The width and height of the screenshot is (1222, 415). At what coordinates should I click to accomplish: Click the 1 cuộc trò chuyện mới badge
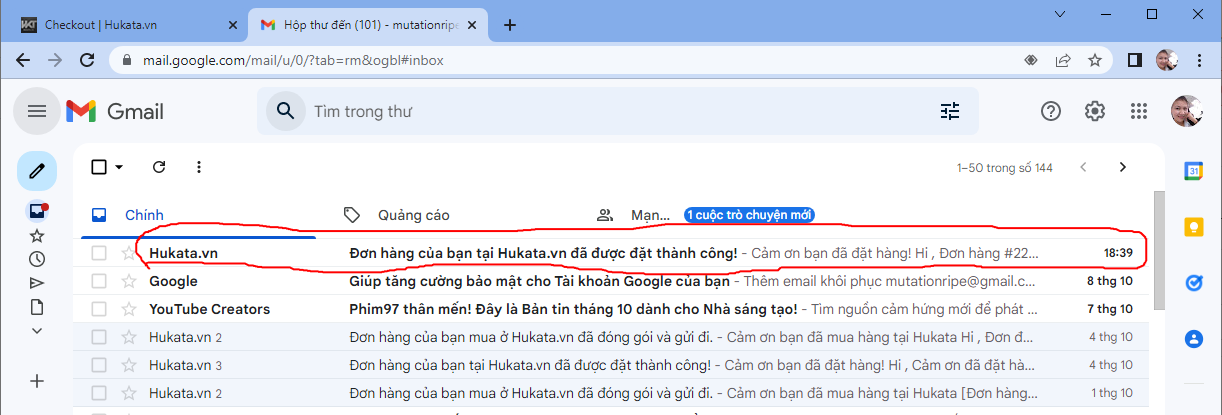(x=750, y=215)
